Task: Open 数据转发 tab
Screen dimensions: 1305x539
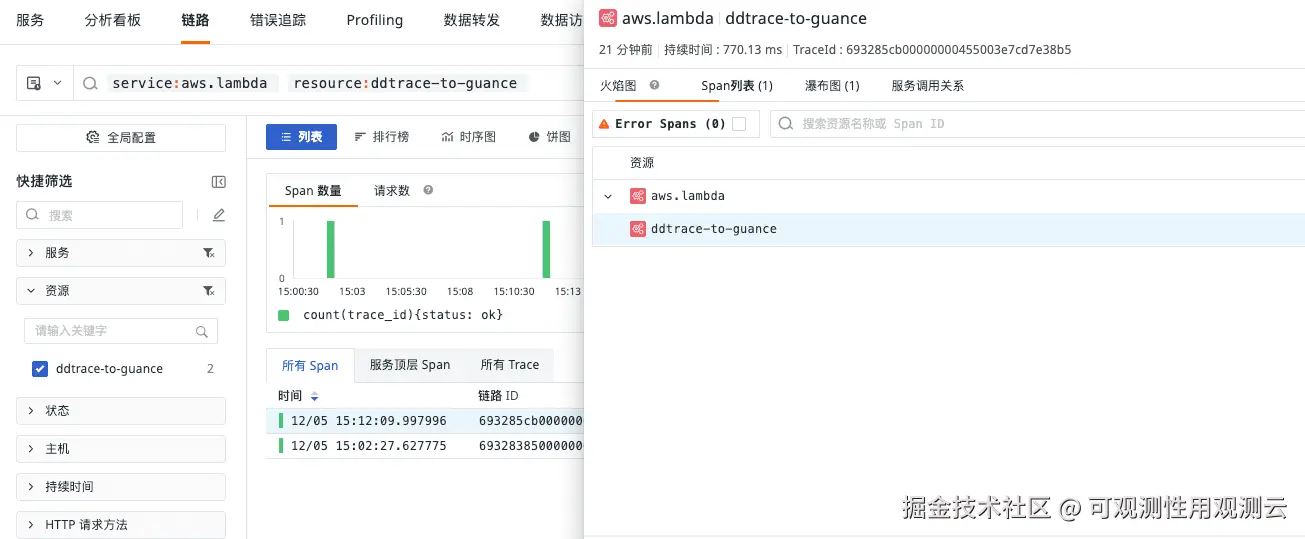Action: pos(472,20)
